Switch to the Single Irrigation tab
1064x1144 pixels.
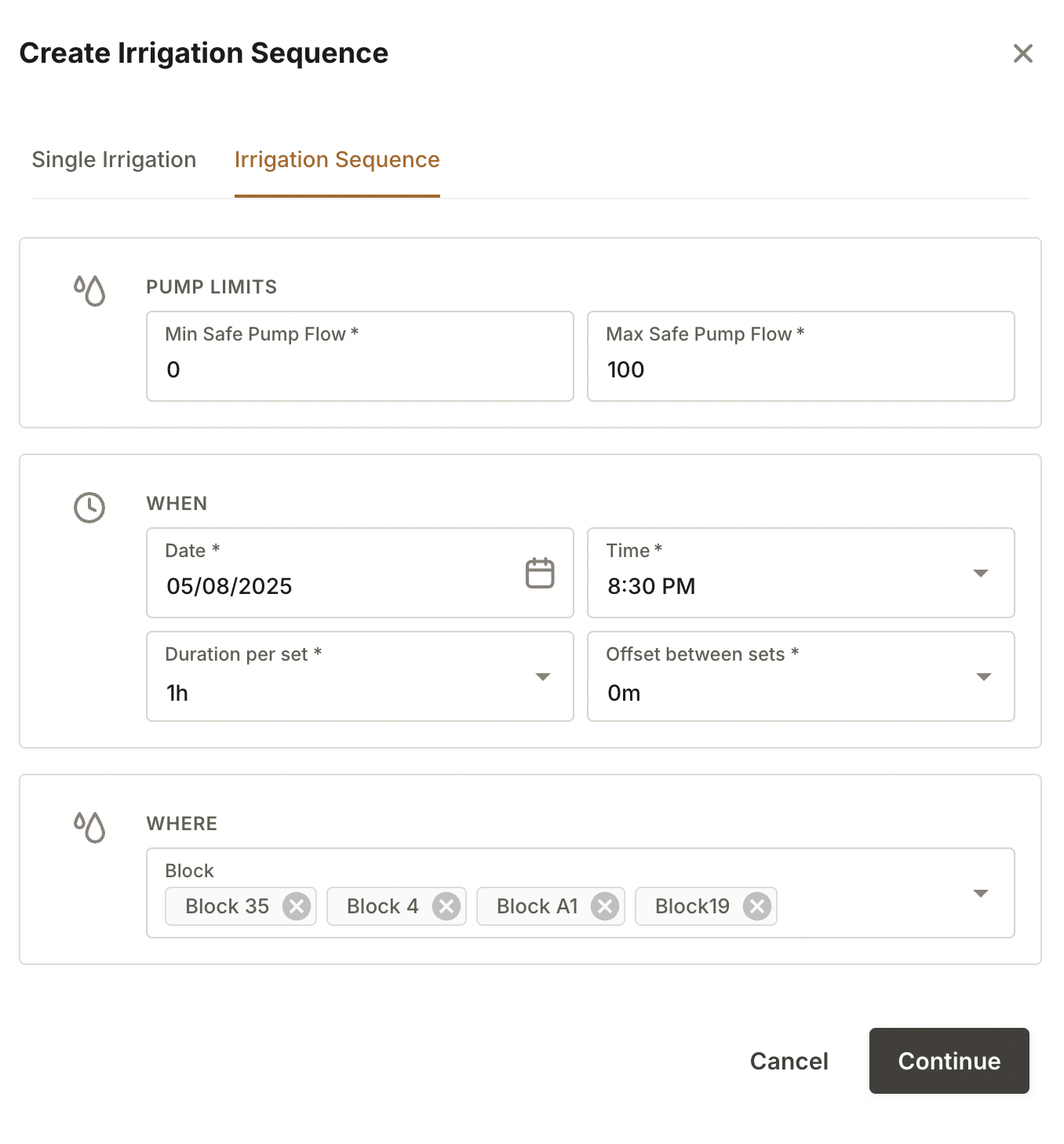pyautogui.click(x=114, y=160)
